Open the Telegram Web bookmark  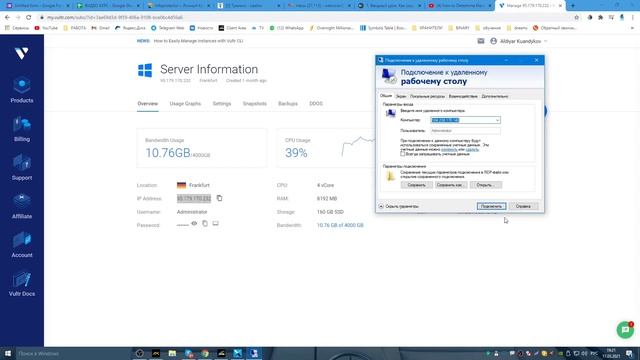click(x=167, y=28)
